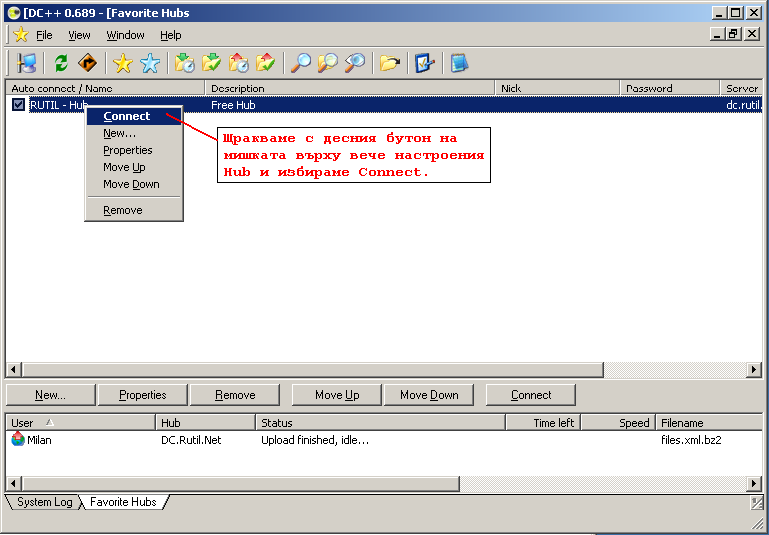Choose Connect in the context menu
769x535 pixels.
tap(134, 116)
